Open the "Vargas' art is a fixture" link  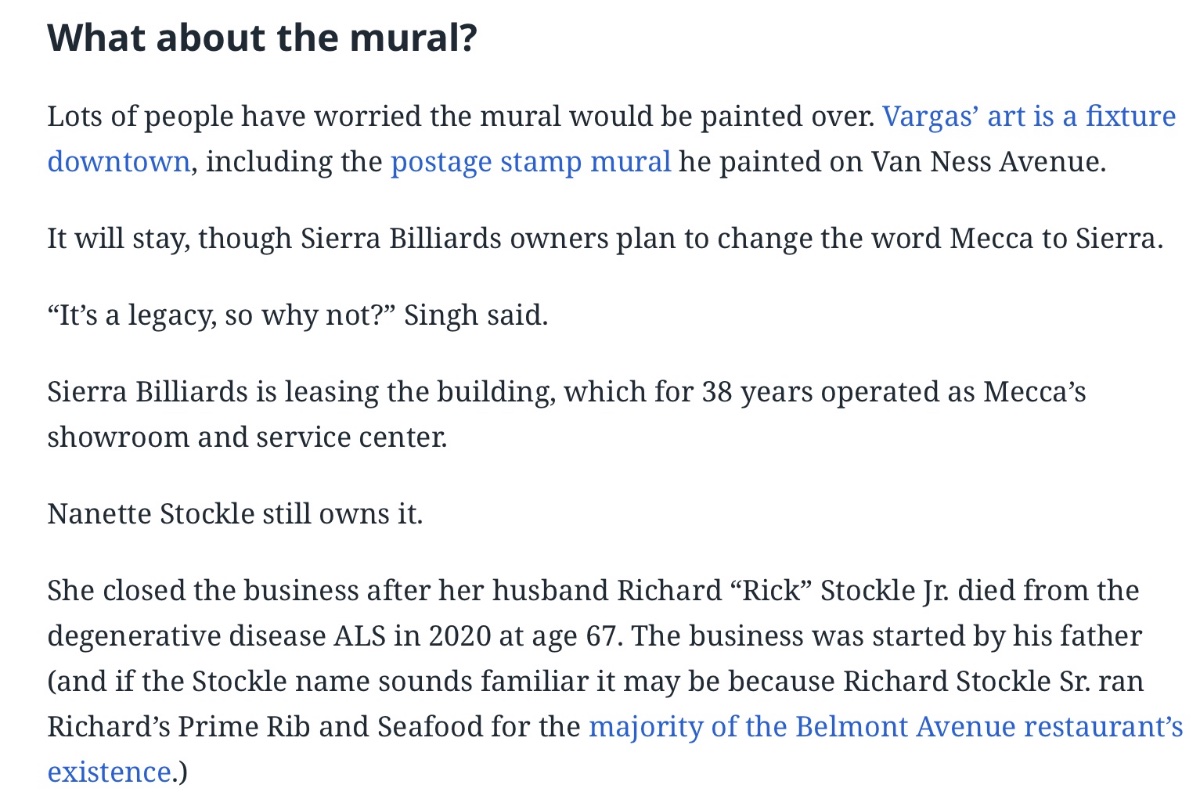tap(1029, 117)
